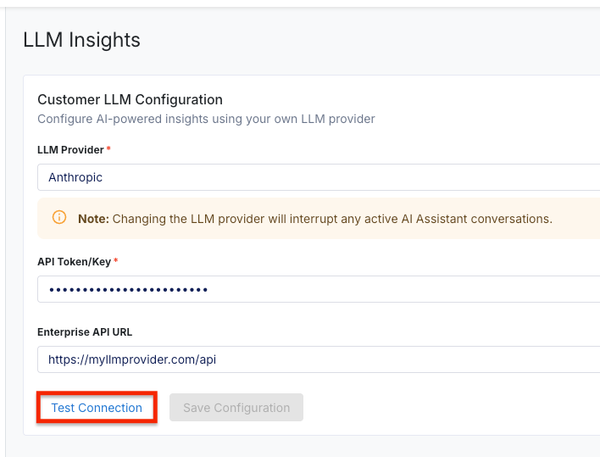
Task: Click the LLM Provider field label
Action: [70, 149]
